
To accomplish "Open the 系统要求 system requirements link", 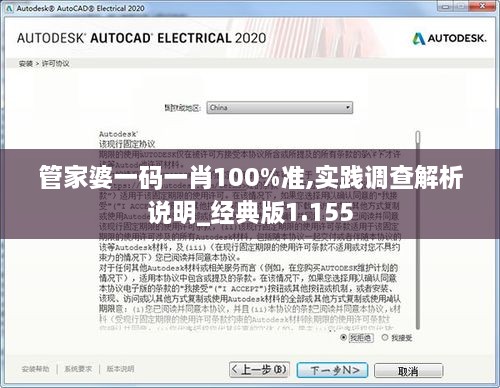I will click(78, 369).
